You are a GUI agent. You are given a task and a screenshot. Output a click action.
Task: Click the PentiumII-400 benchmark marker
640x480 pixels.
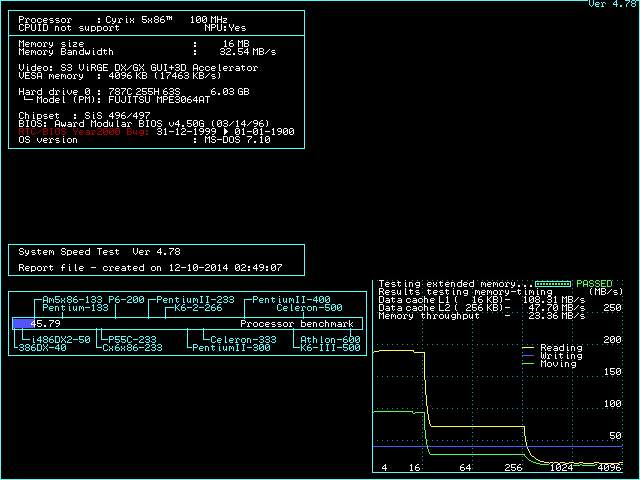pyautogui.click(x=291, y=300)
